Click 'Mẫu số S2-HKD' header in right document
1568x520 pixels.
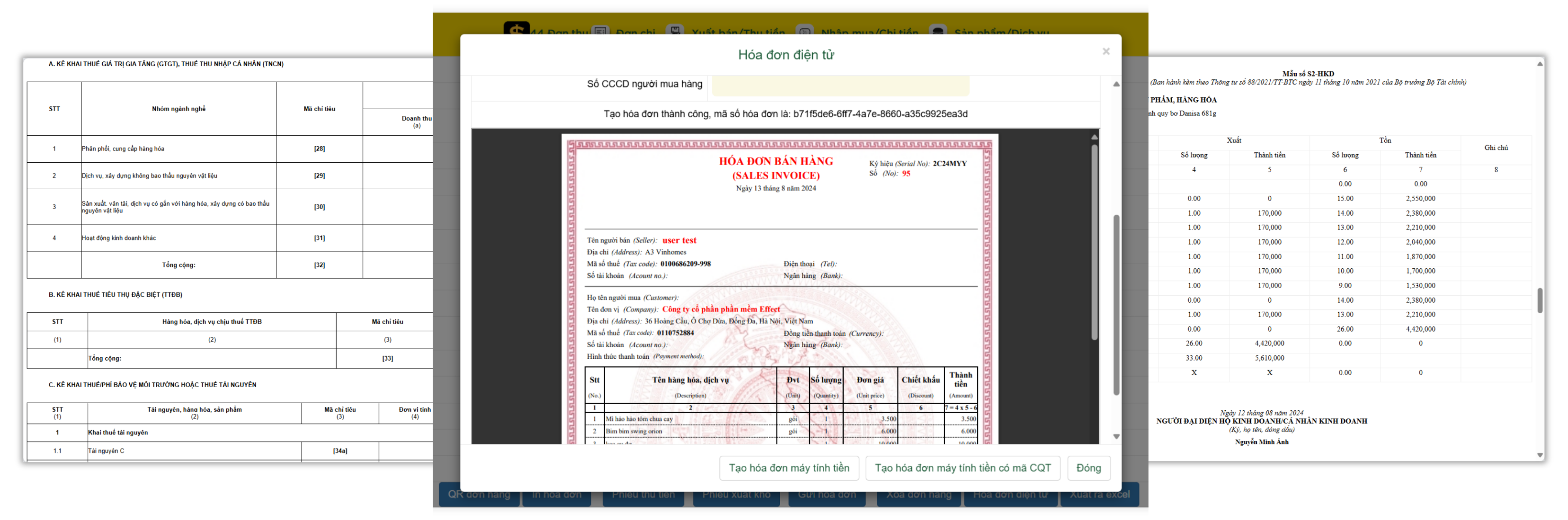click(x=1308, y=74)
